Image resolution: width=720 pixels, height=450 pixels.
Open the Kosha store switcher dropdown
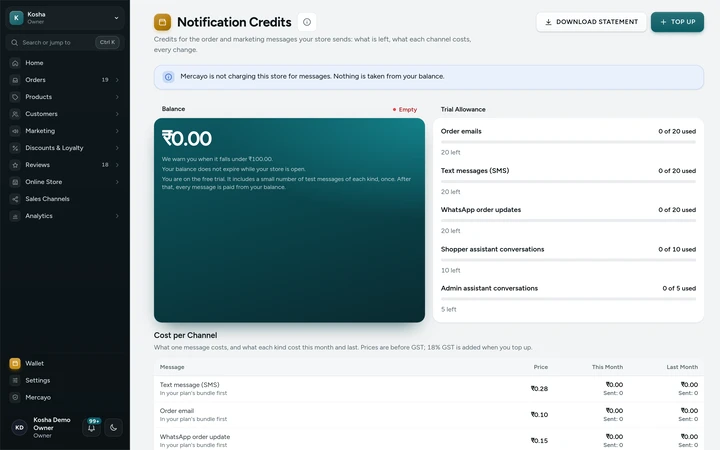coord(65,17)
